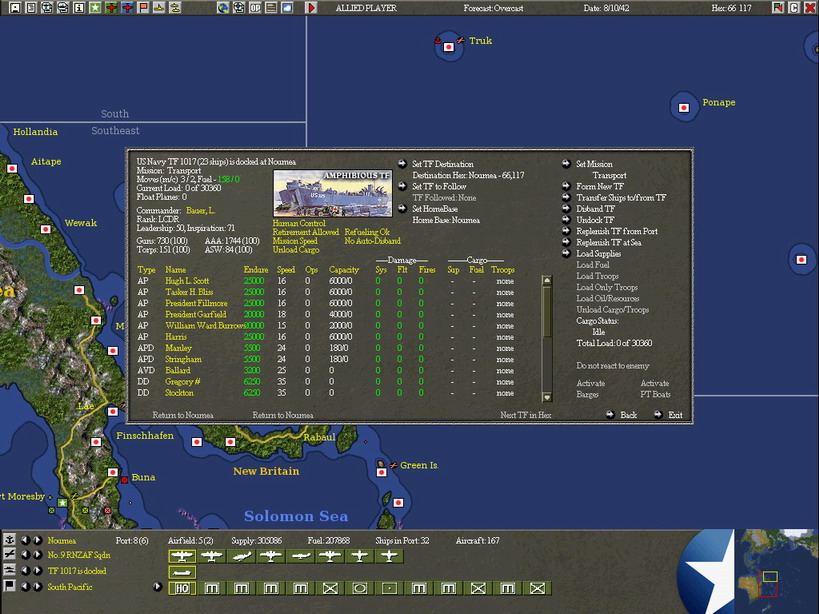This screenshot has height=614, width=819.
Task: Click the Exit button in TF window
Action: [x=675, y=415]
